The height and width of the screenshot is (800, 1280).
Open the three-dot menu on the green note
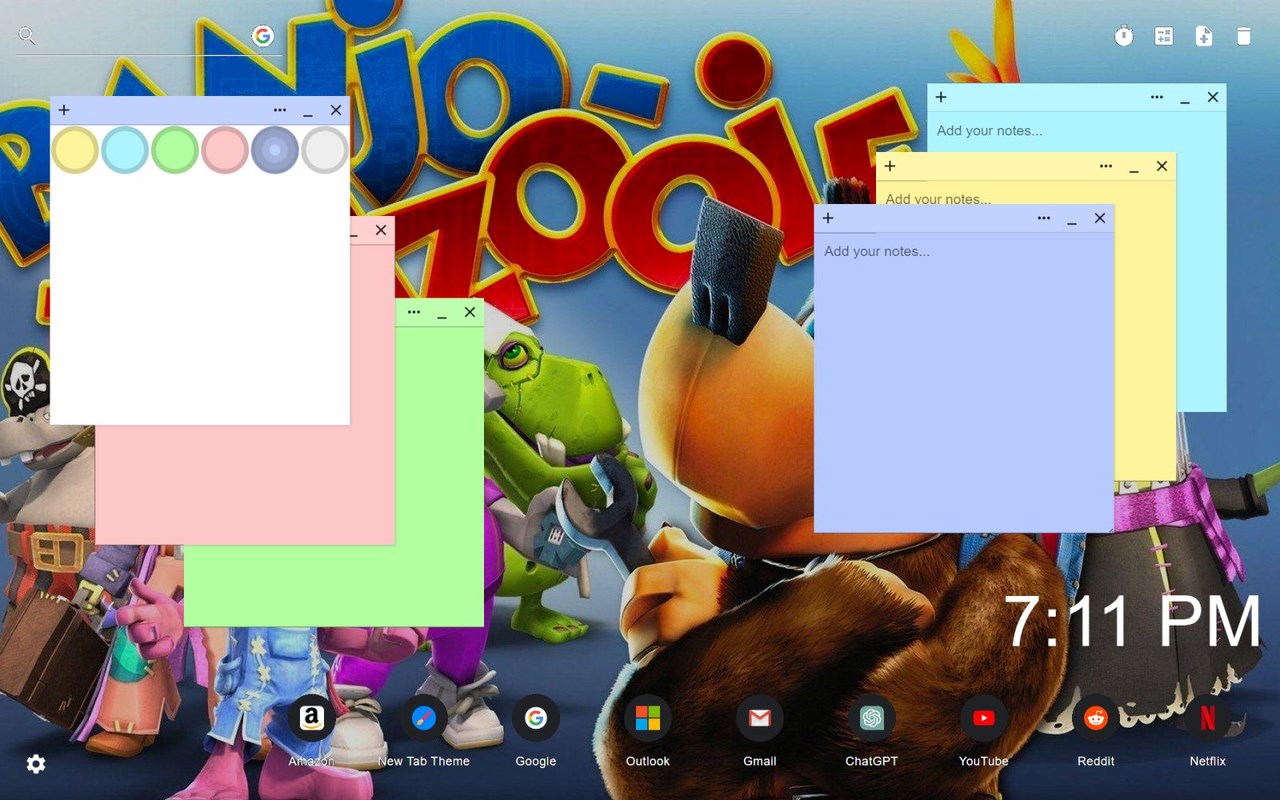(x=414, y=312)
